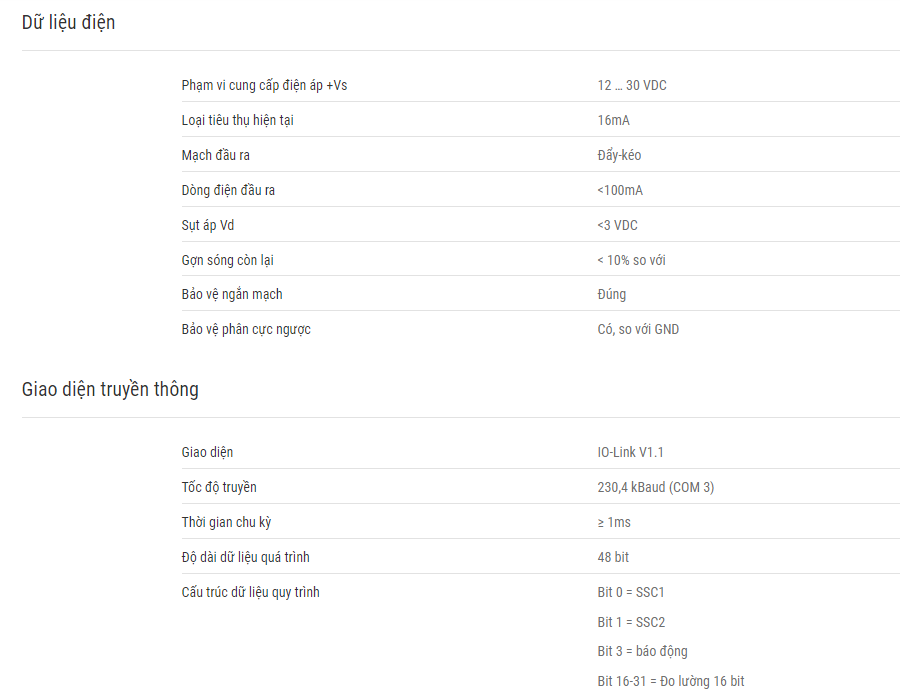Select the "Bit 3 = báo động" line
The image size is (900, 695).
pos(642,651)
